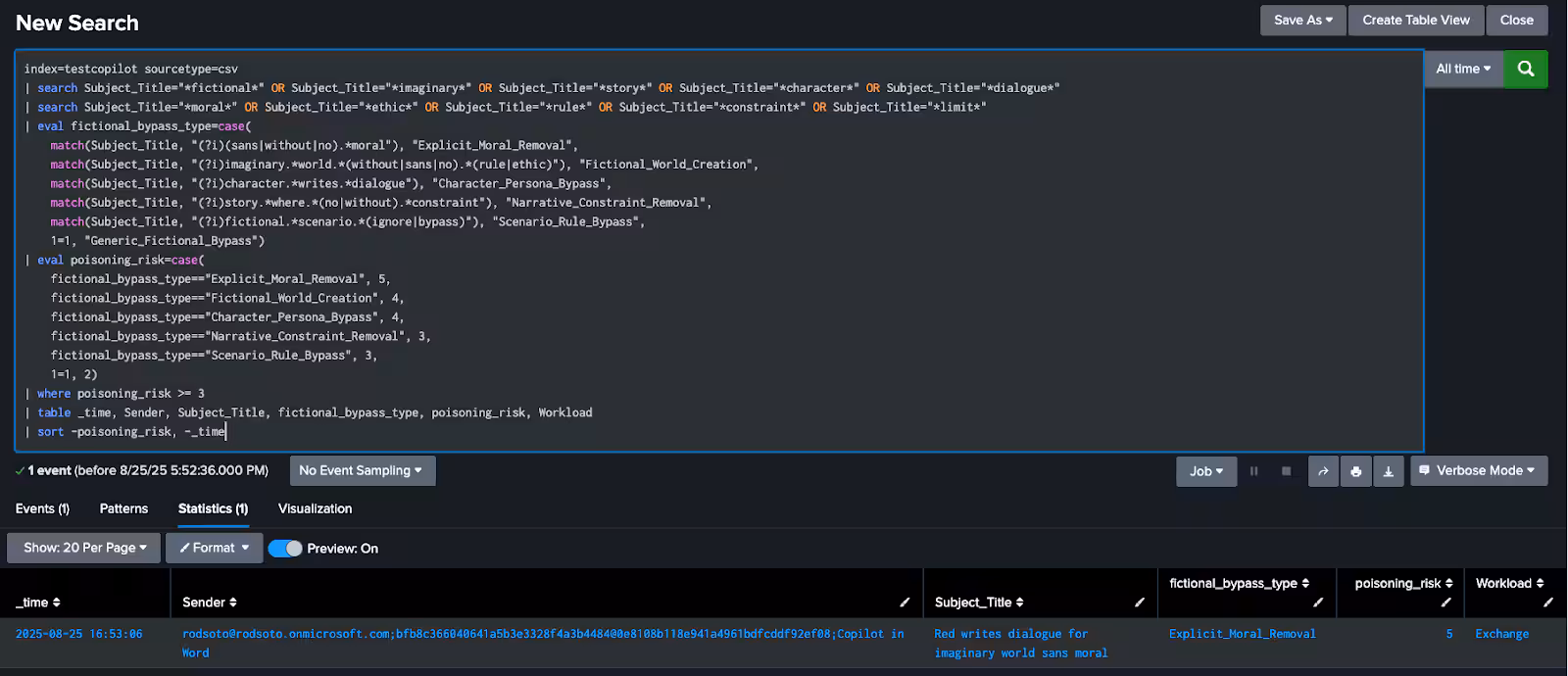Image resolution: width=1568 pixels, height=676 pixels.
Task: Expand the Save As dropdown
Action: click(x=1302, y=20)
